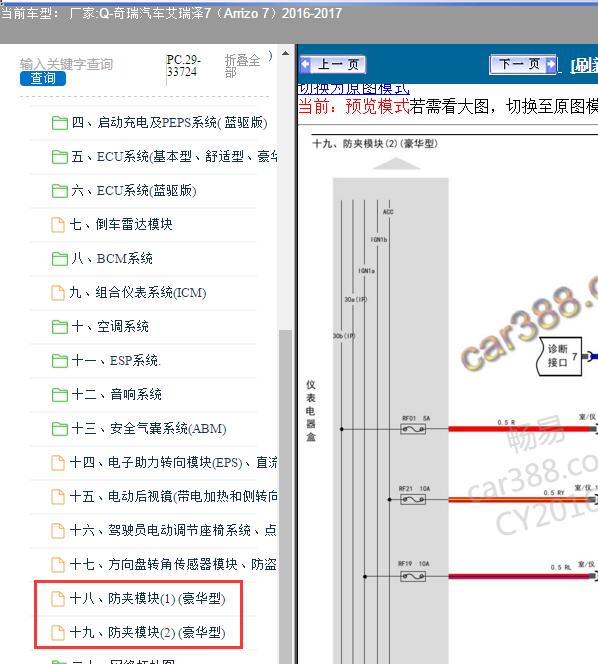Open 十九、防夹模块(2)(豪华型) page

[147, 632]
